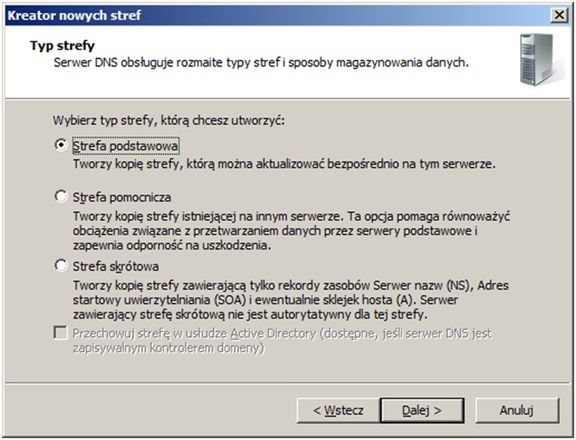The image size is (576, 440).
Task: Continue with the Dalej button
Action: pos(422,410)
